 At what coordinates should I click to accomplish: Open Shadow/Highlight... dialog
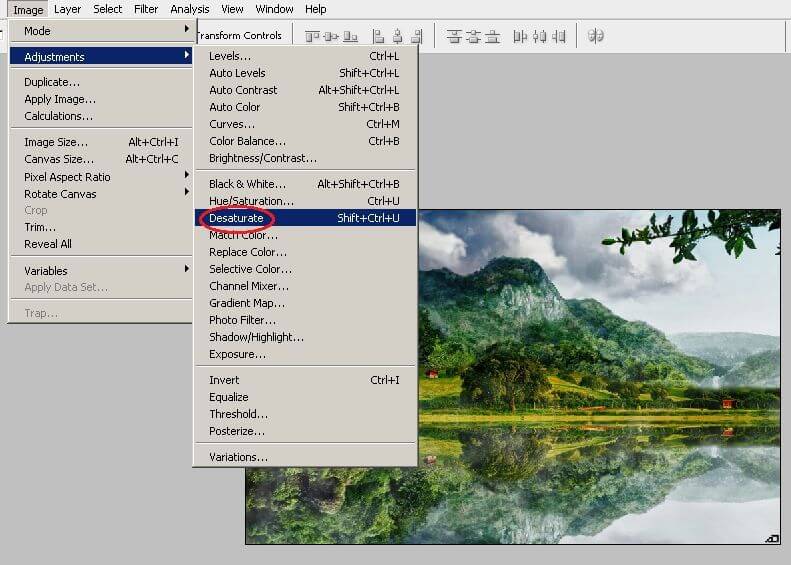306,337
